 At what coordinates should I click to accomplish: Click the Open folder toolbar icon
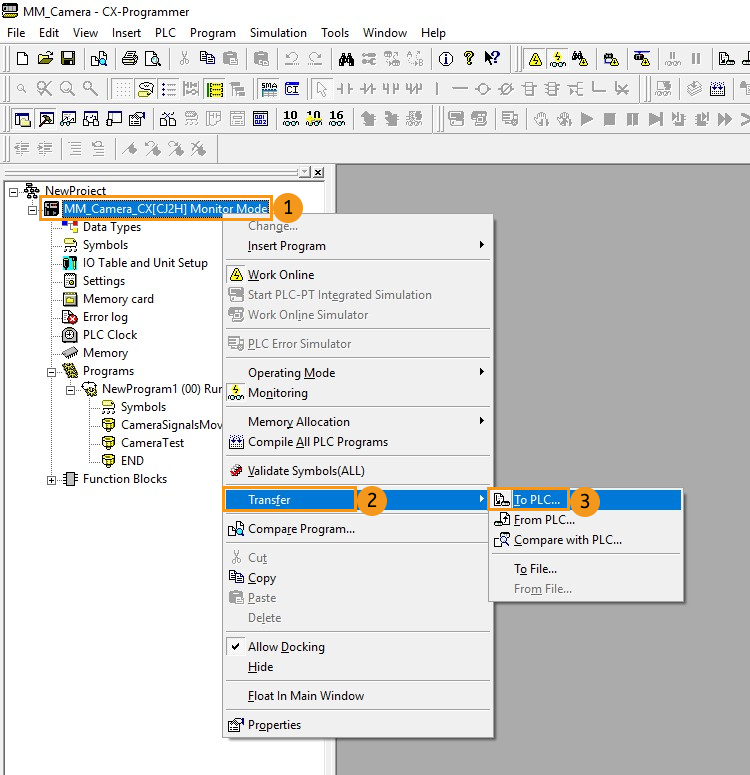pos(46,59)
